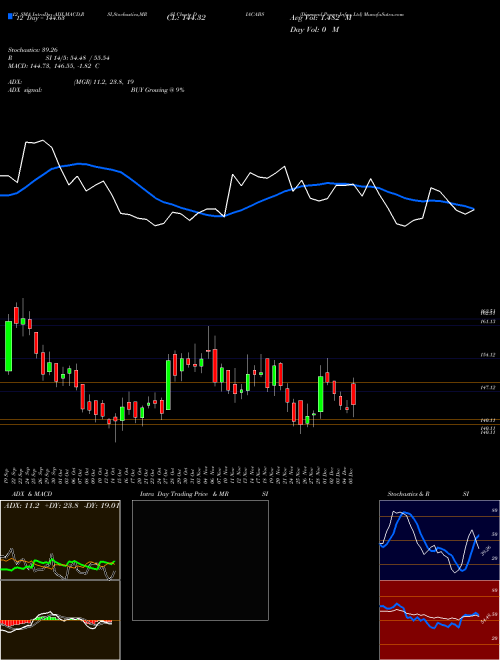Click the 'Avg Vol: 1.482 M' label
Viewport: 500px width, 660px height.
pyautogui.click(x=321, y=18)
